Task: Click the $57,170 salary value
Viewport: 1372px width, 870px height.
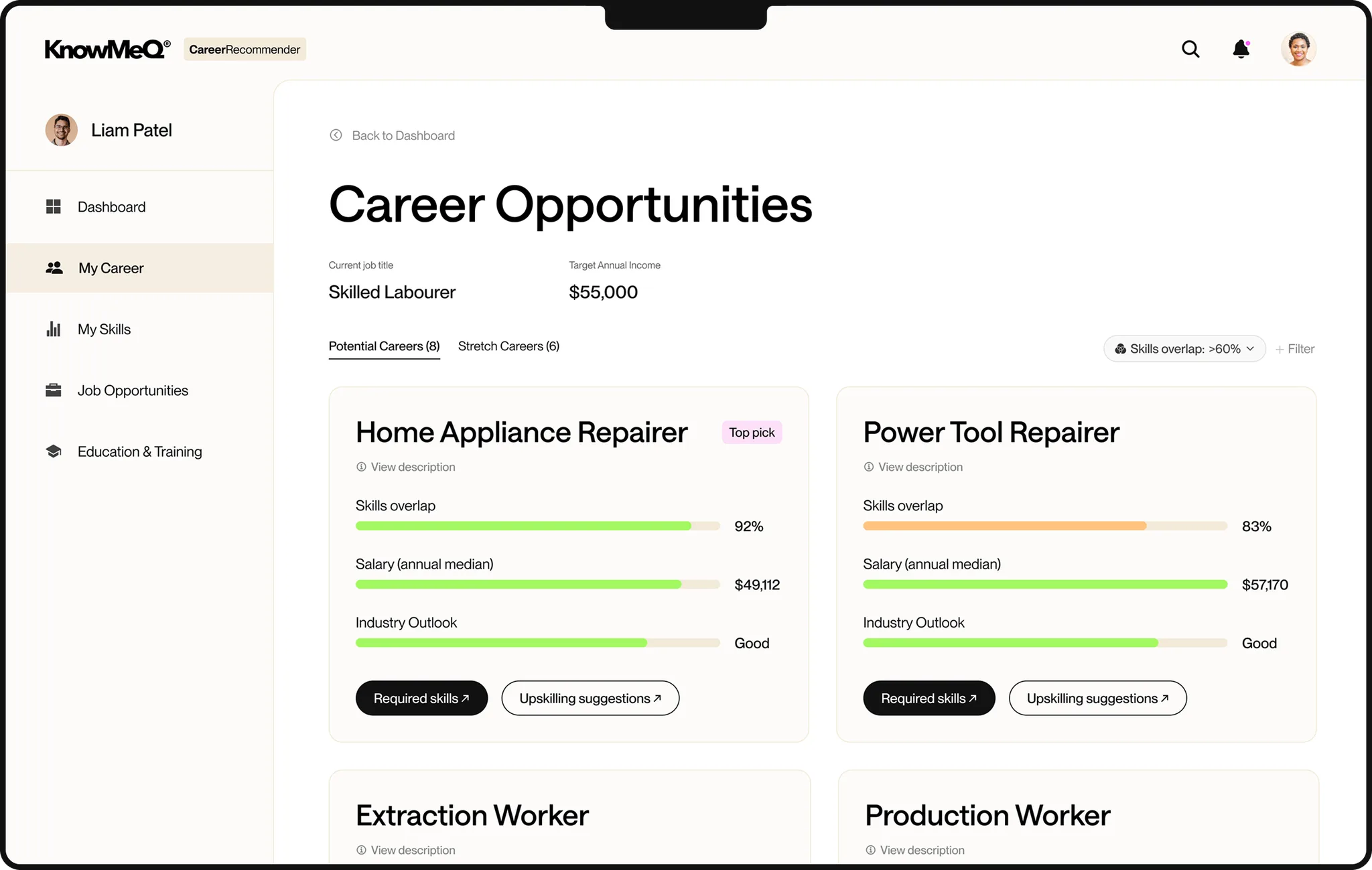Action: pos(1265,585)
